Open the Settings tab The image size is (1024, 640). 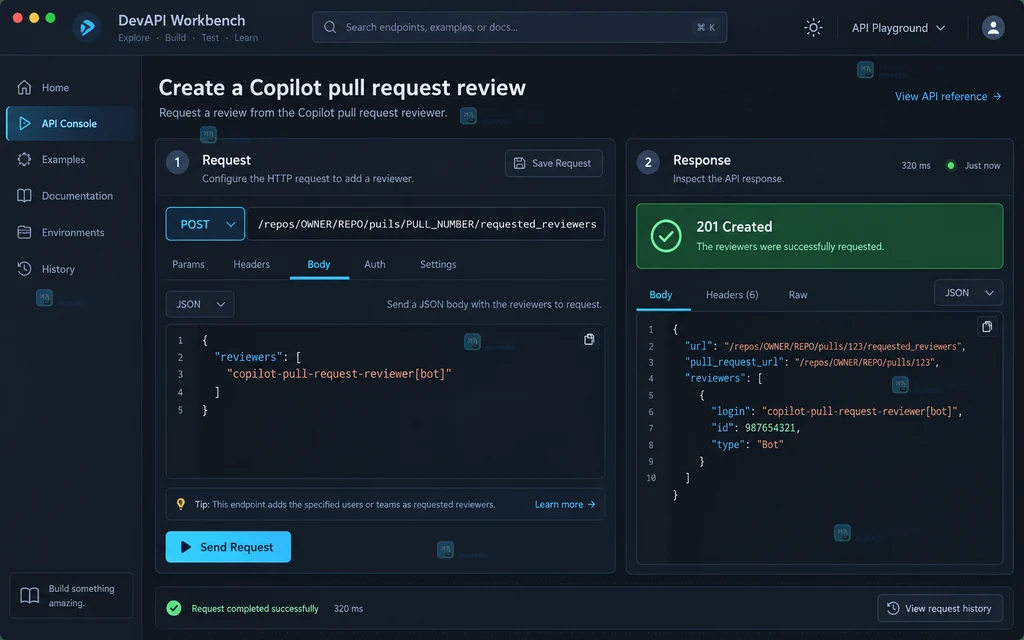click(x=438, y=264)
